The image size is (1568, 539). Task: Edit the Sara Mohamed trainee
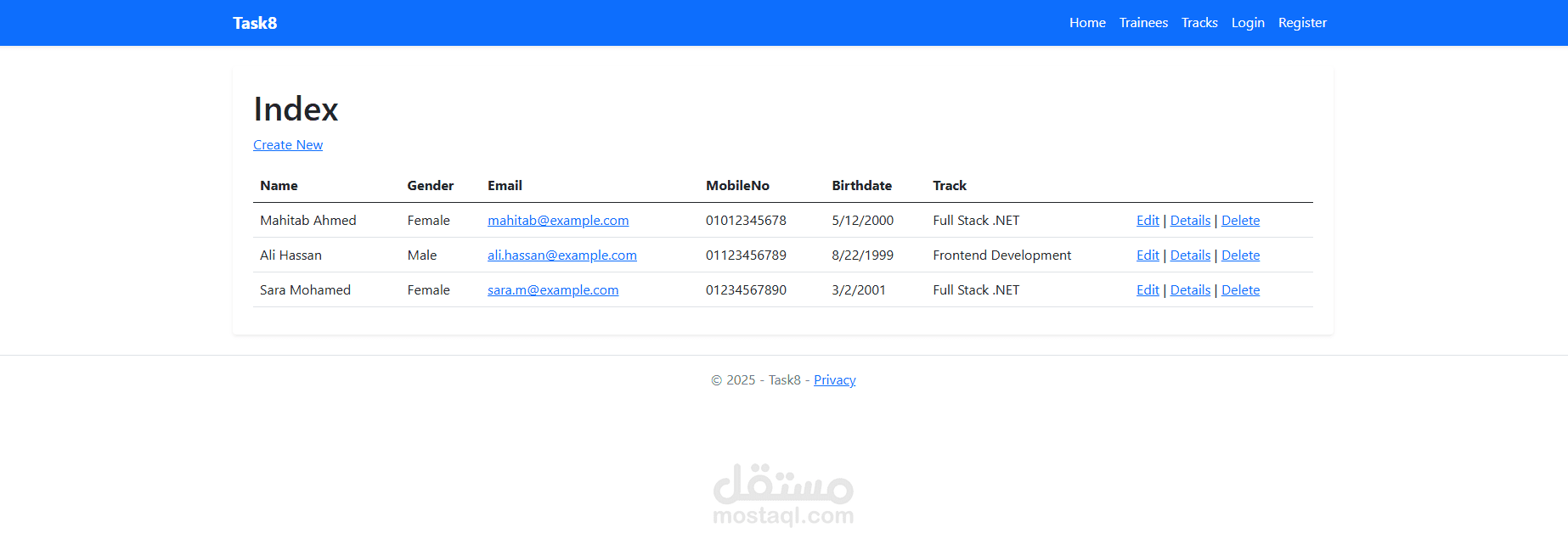(1148, 290)
